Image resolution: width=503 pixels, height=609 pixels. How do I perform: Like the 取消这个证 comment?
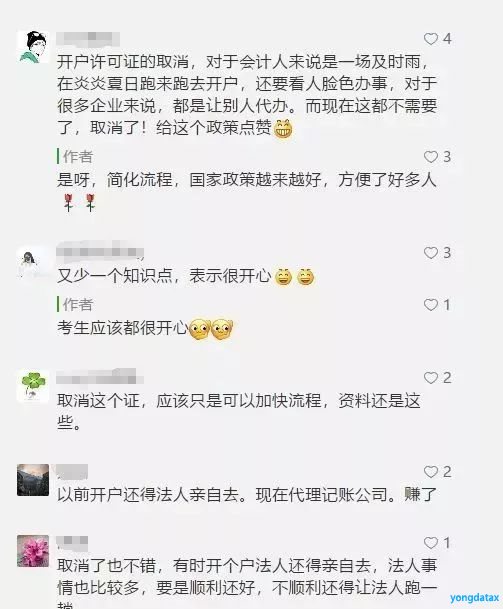point(430,378)
